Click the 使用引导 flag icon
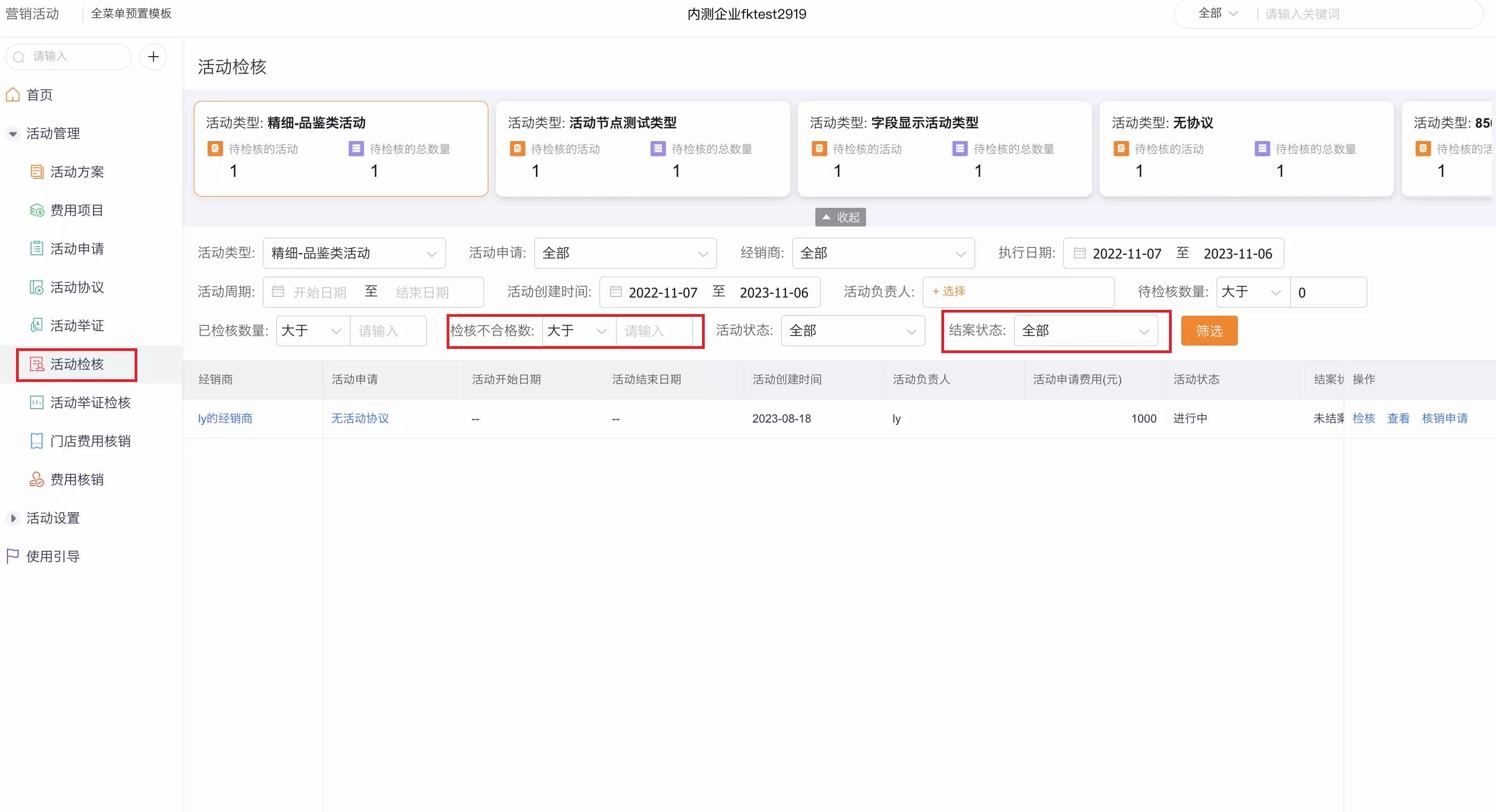The image size is (1496, 812). click(12, 555)
